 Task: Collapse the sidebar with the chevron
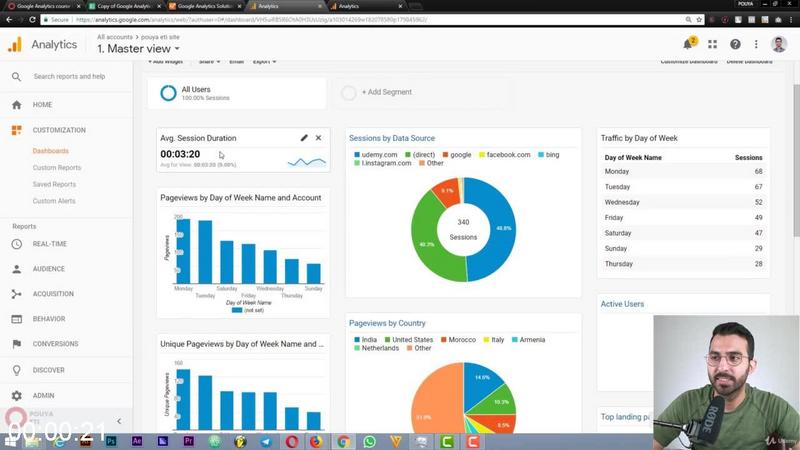(119, 421)
